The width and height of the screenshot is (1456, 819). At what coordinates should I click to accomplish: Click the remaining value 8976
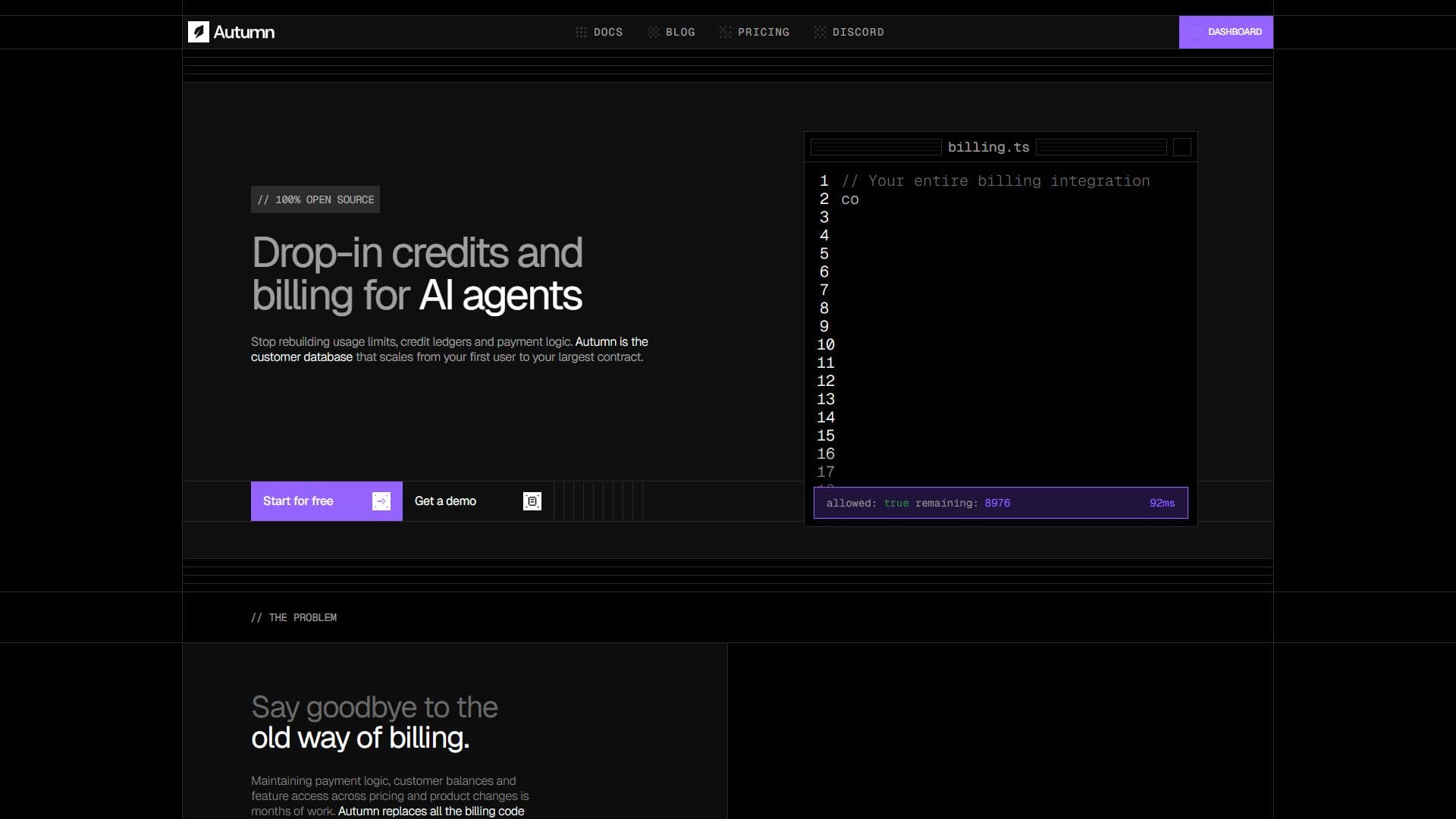point(997,503)
